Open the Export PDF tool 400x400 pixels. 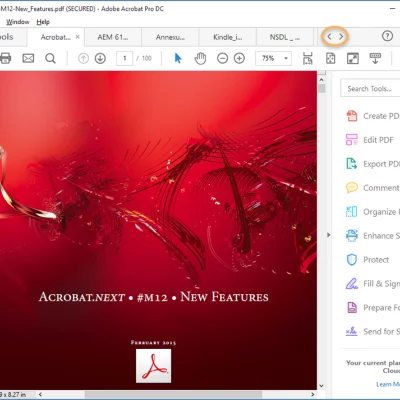[x=373, y=164]
